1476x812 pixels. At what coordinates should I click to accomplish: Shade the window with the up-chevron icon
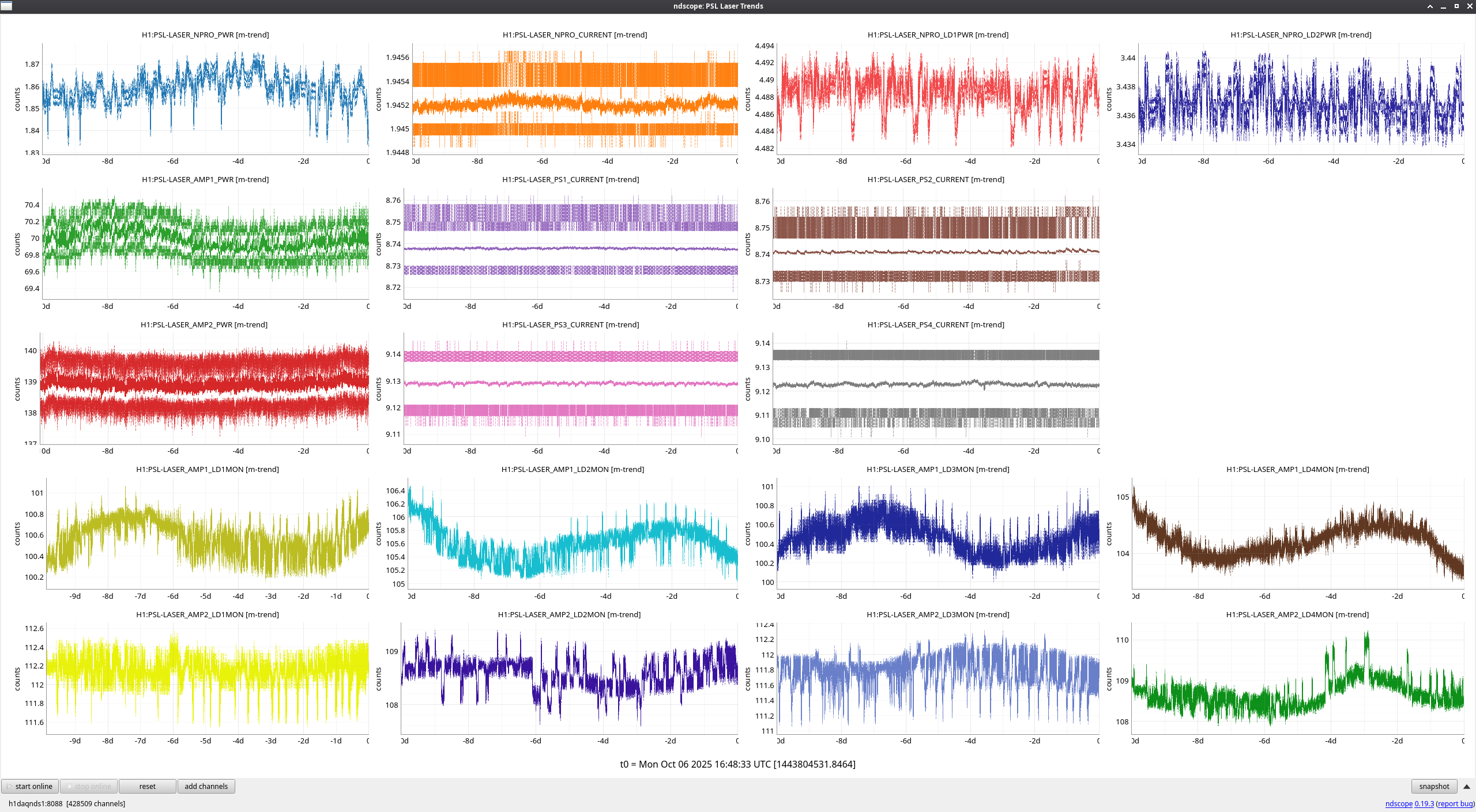point(1430,6)
